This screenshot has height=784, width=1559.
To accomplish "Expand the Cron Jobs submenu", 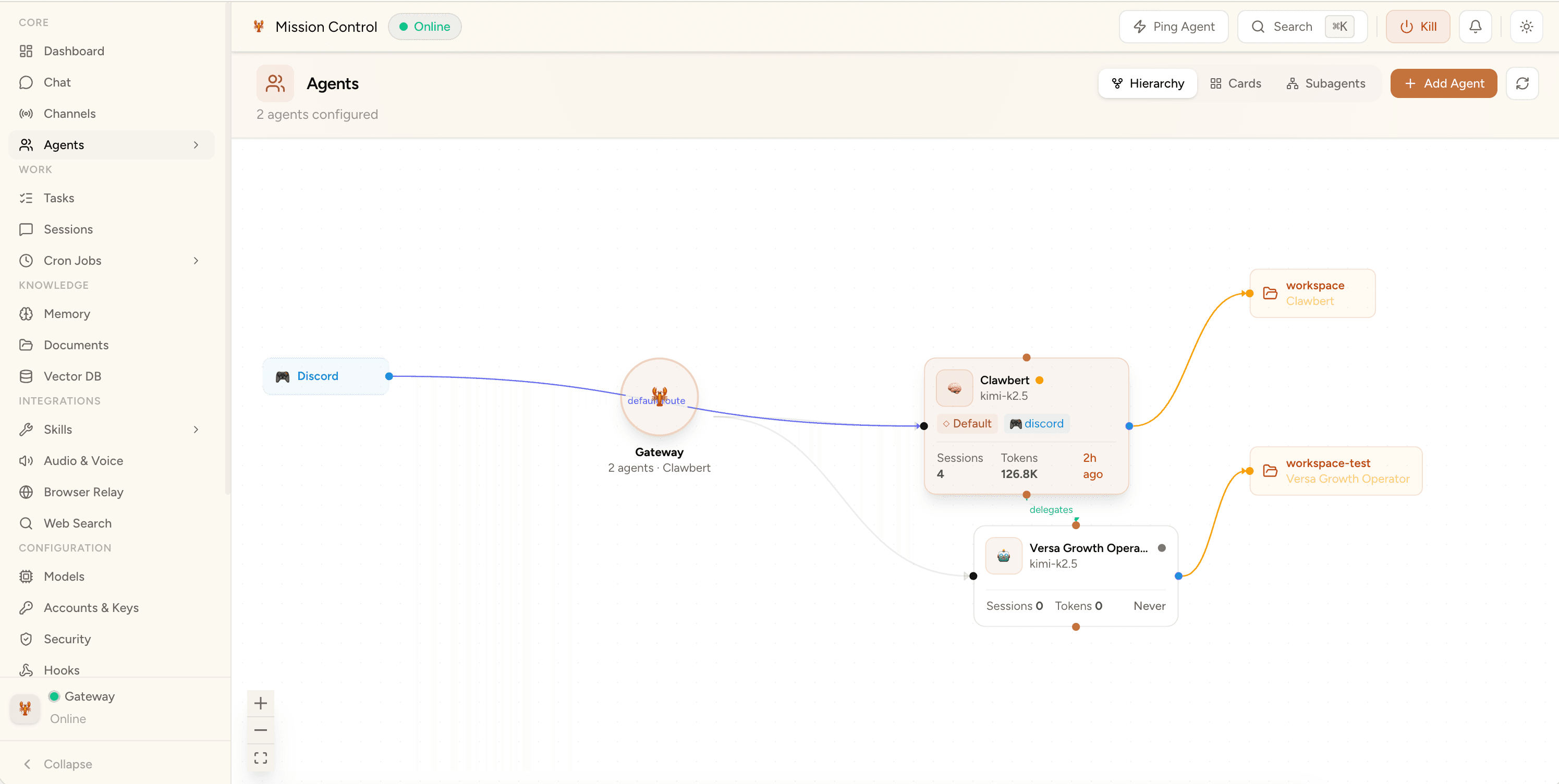I will click(195, 260).
